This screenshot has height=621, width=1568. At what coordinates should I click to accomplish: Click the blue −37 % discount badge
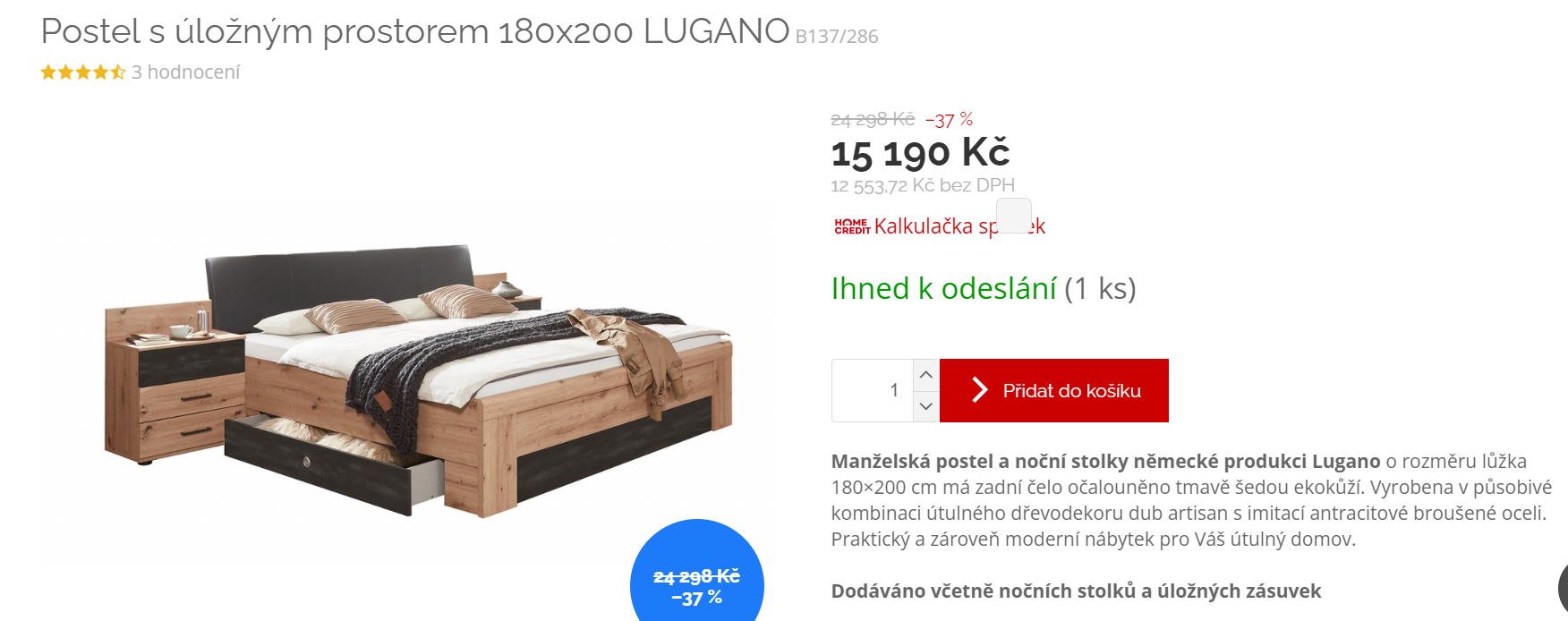click(697, 570)
